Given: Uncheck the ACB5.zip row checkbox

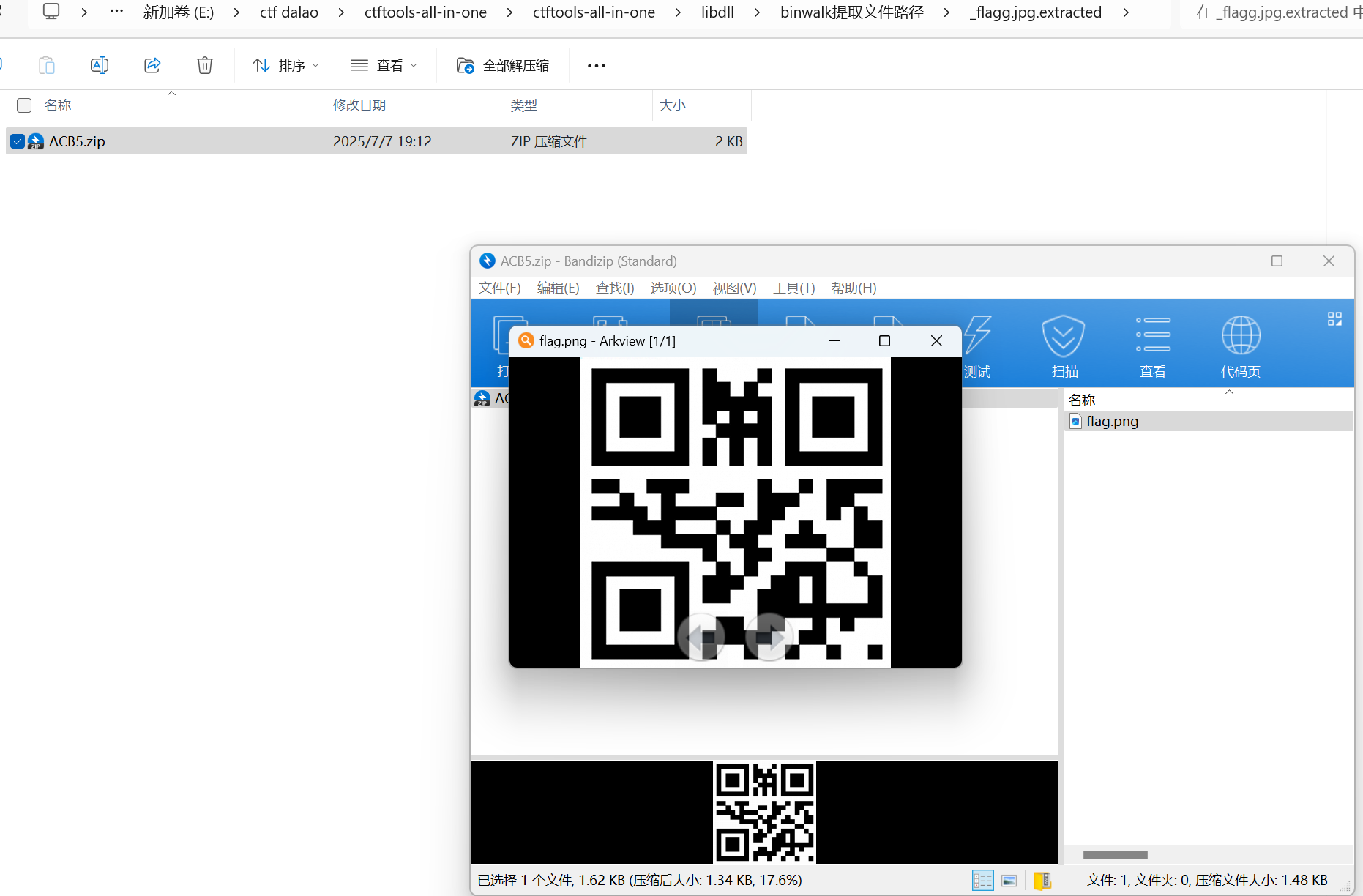Looking at the screenshot, I should [18, 141].
